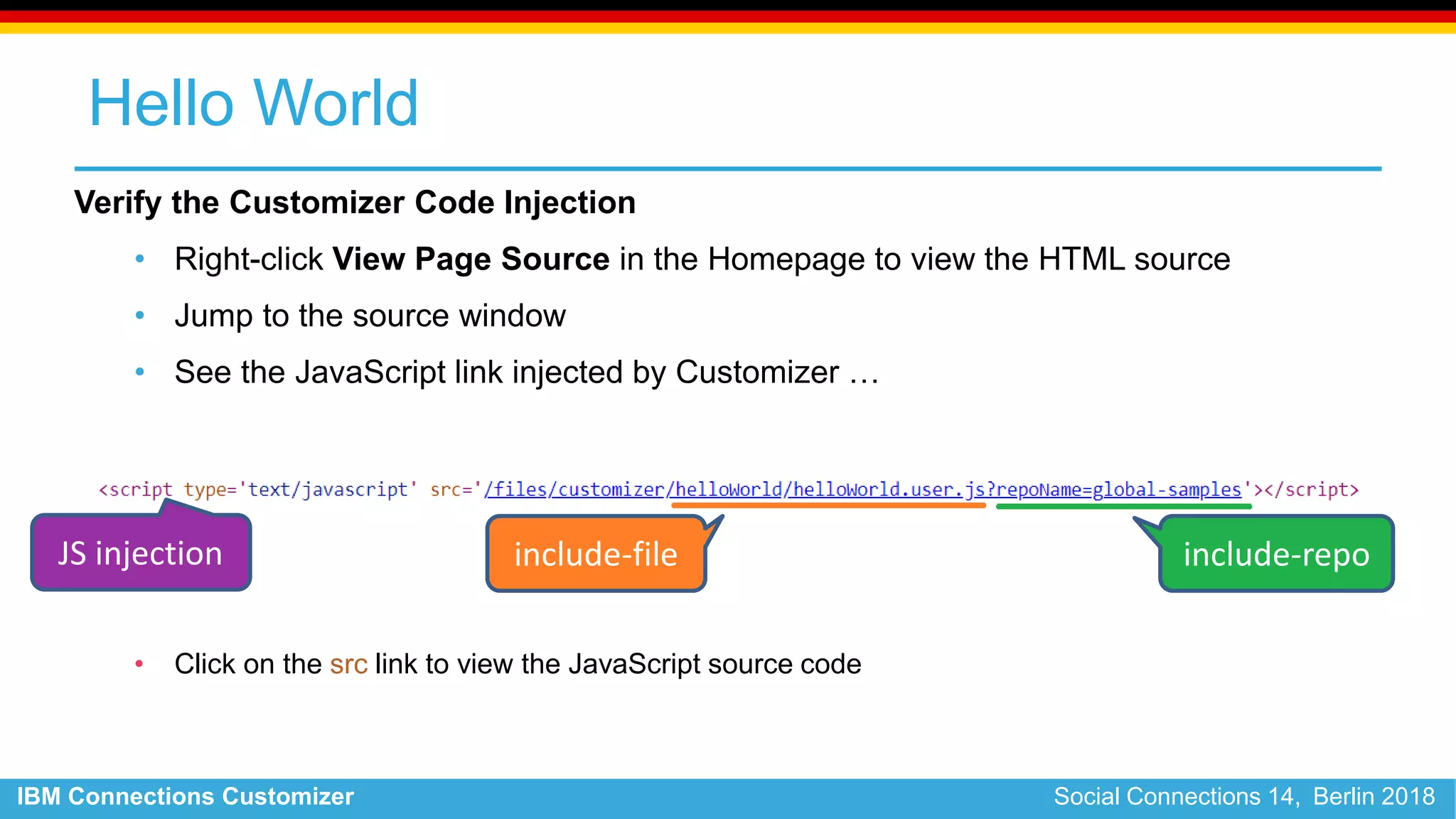
Task: Click the closing </script> tag text
Action: point(1312,490)
